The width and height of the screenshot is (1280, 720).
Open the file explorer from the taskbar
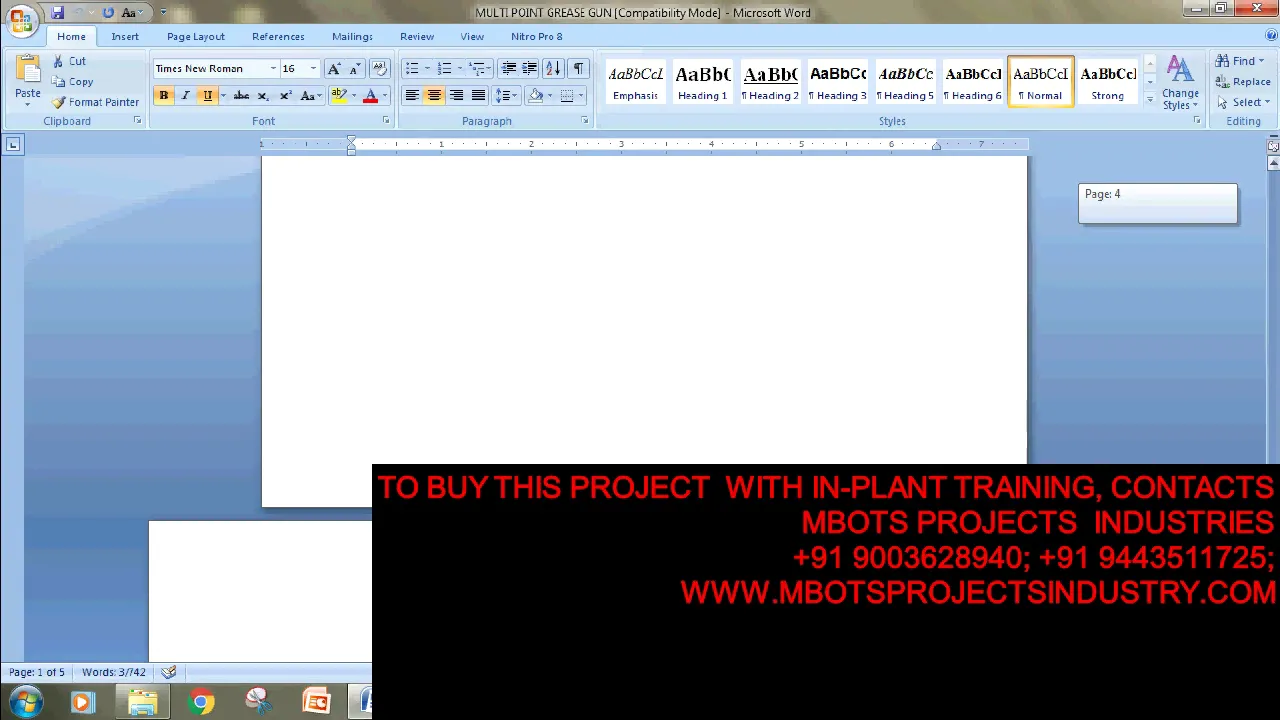pyautogui.click(x=142, y=702)
